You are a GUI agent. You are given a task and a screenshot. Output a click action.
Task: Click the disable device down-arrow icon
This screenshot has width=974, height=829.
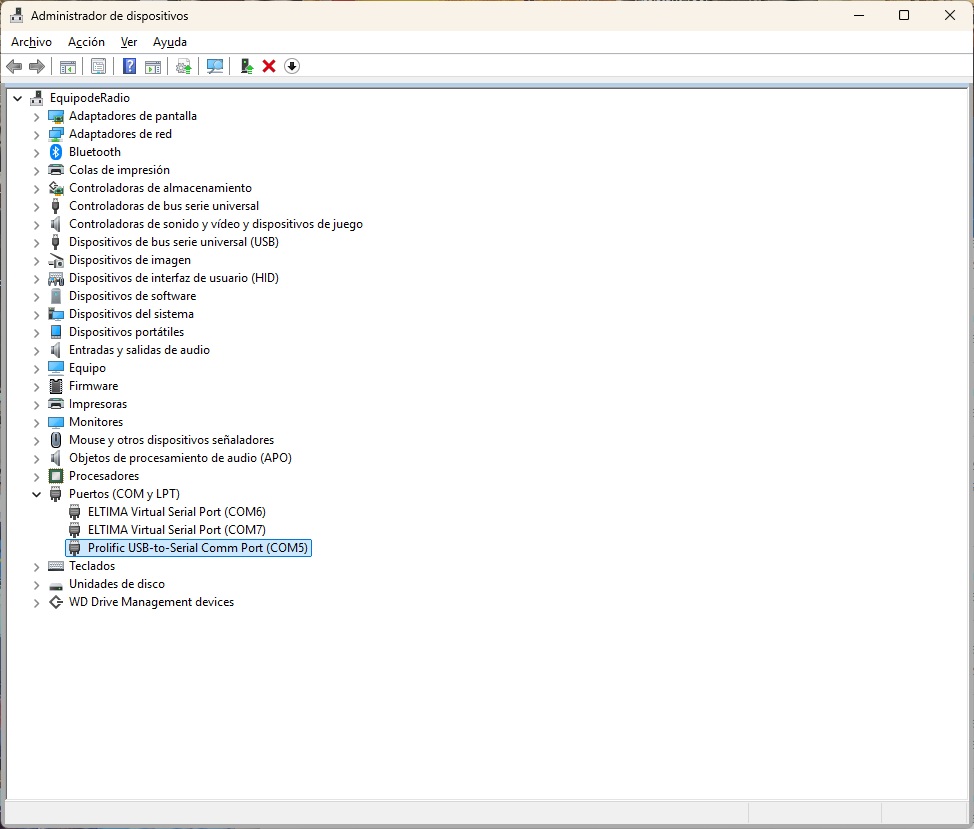click(292, 66)
